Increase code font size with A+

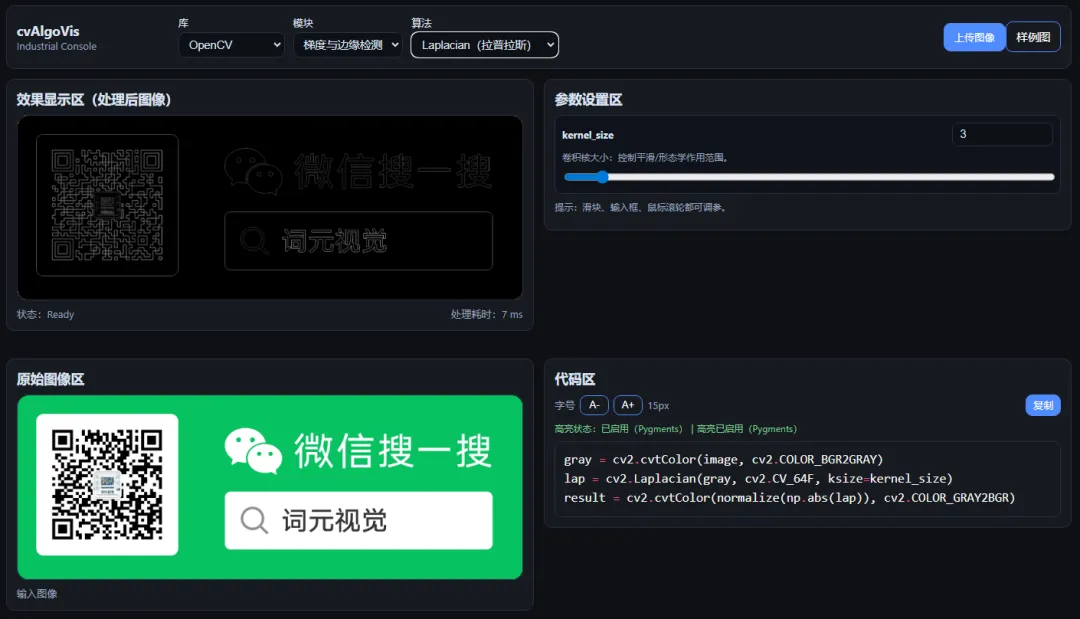pos(627,405)
